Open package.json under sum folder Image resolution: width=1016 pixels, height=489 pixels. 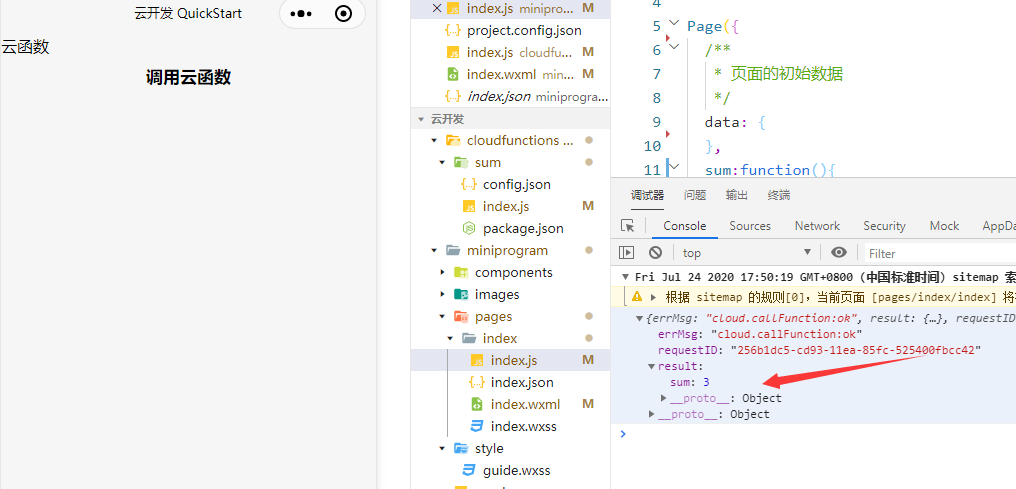523,228
